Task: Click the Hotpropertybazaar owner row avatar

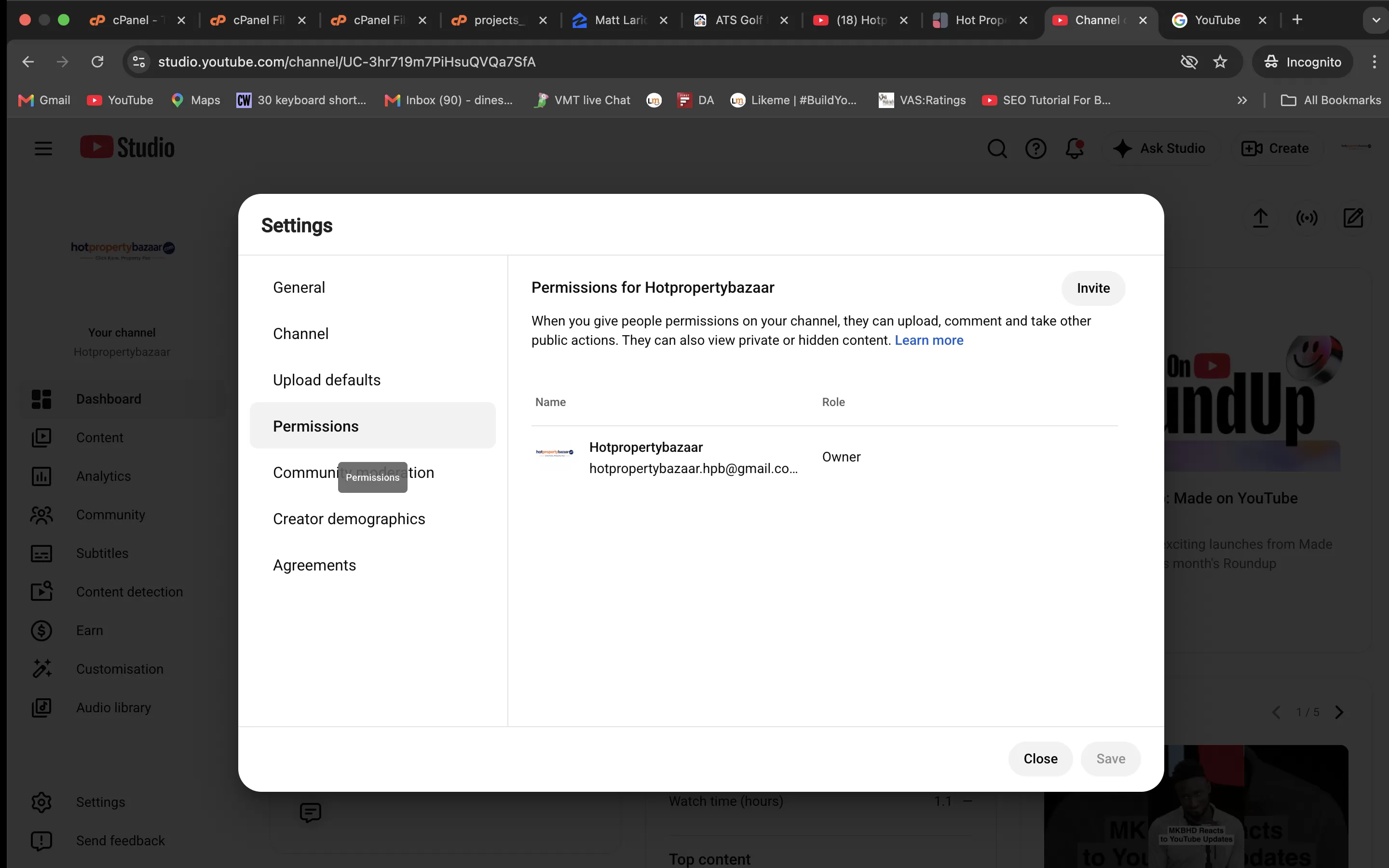Action: pos(555,452)
